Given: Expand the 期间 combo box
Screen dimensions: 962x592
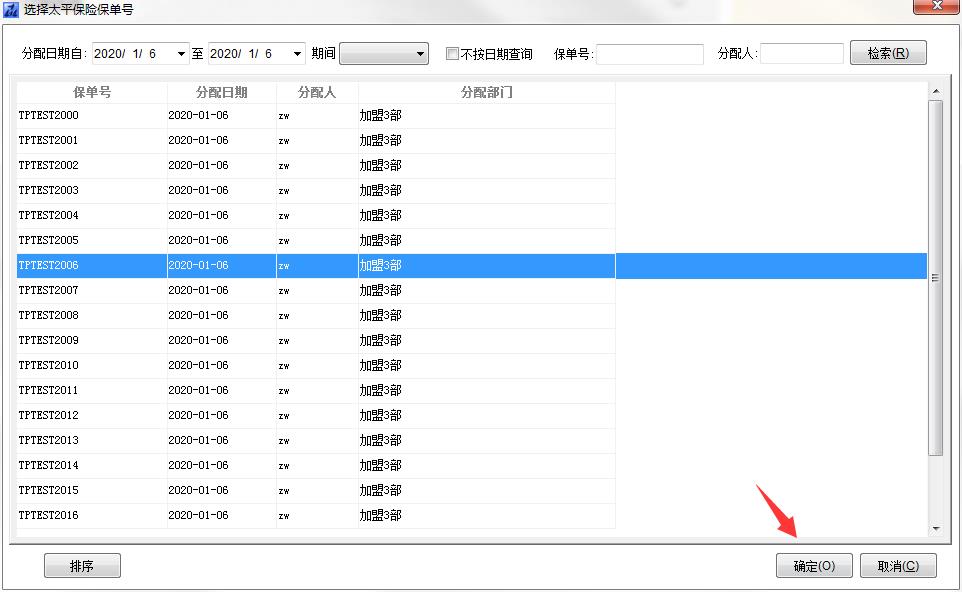Looking at the screenshot, I should (x=420, y=54).
